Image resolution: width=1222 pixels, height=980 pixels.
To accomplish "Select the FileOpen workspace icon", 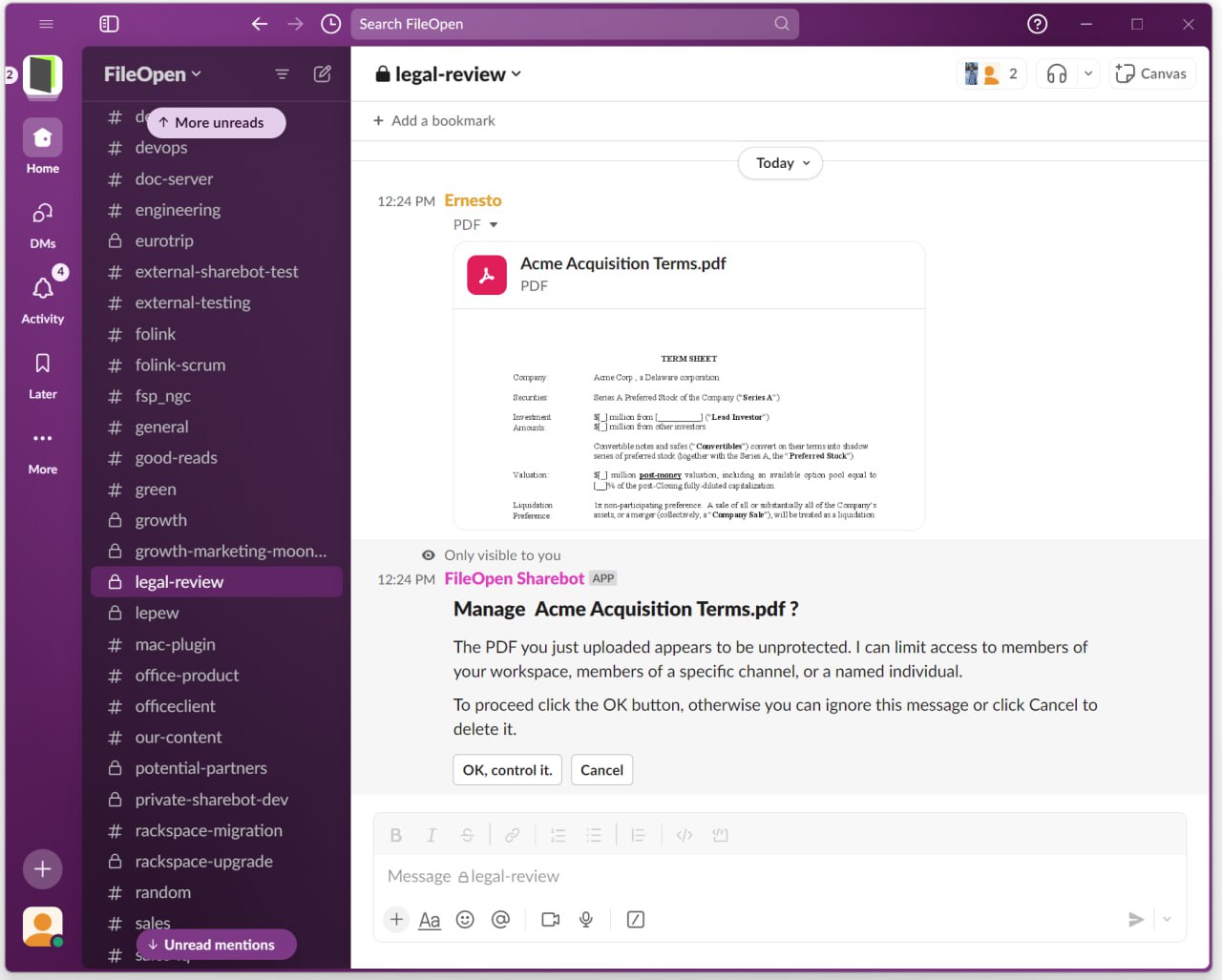I will click(x=43, y=75).
